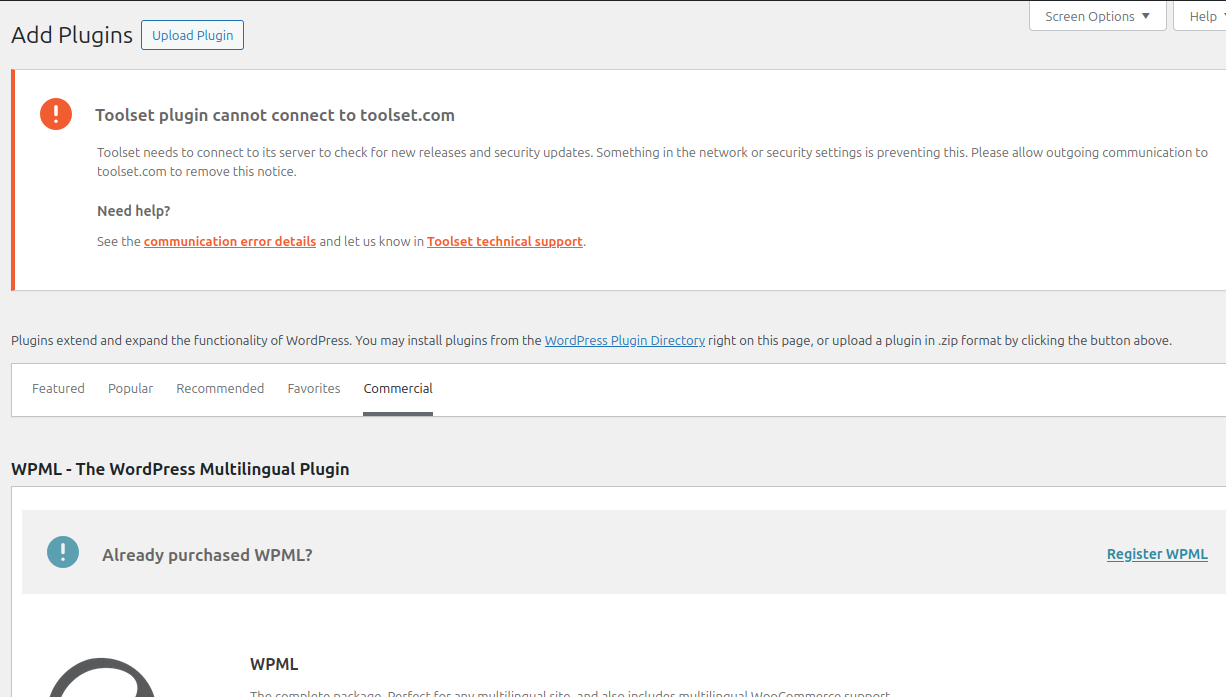Click the WordPress Multilingual Plugin section heading
1226x697 pixels.
pos(180,469)
